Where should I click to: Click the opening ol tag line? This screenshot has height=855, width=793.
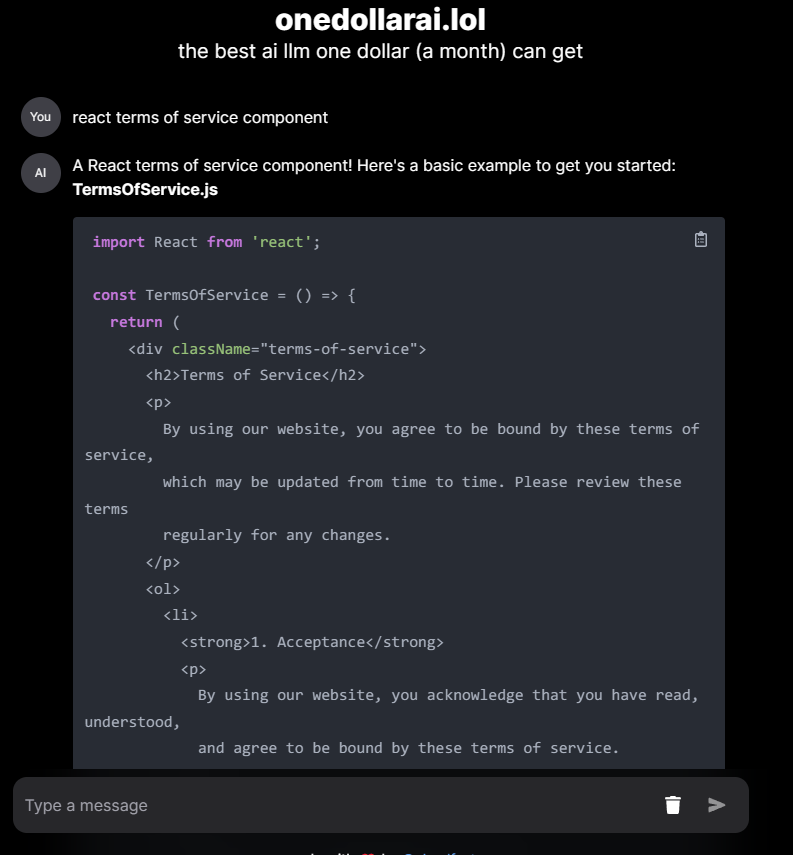(x=163, y=589)
